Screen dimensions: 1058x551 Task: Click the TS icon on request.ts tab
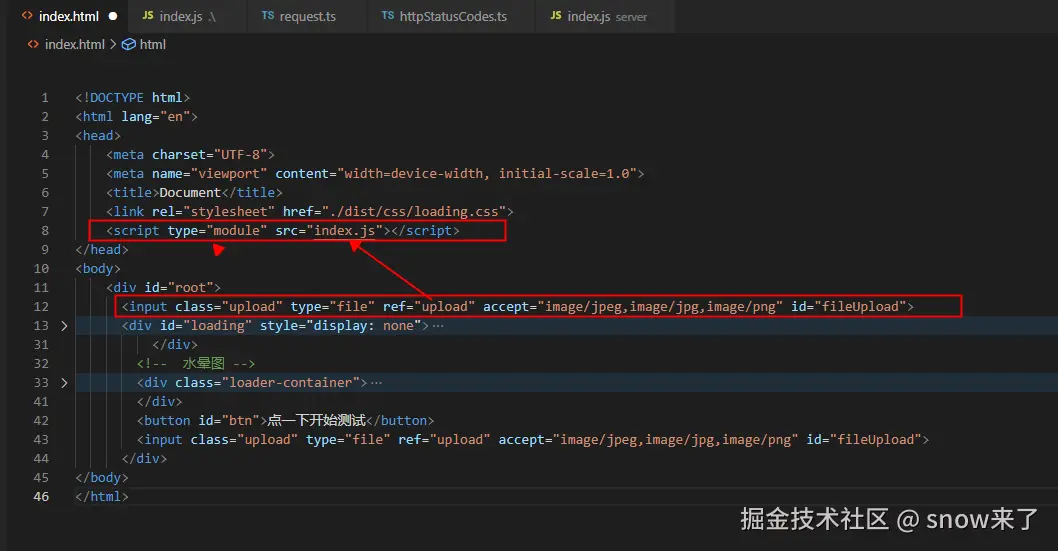click(268, 16)
